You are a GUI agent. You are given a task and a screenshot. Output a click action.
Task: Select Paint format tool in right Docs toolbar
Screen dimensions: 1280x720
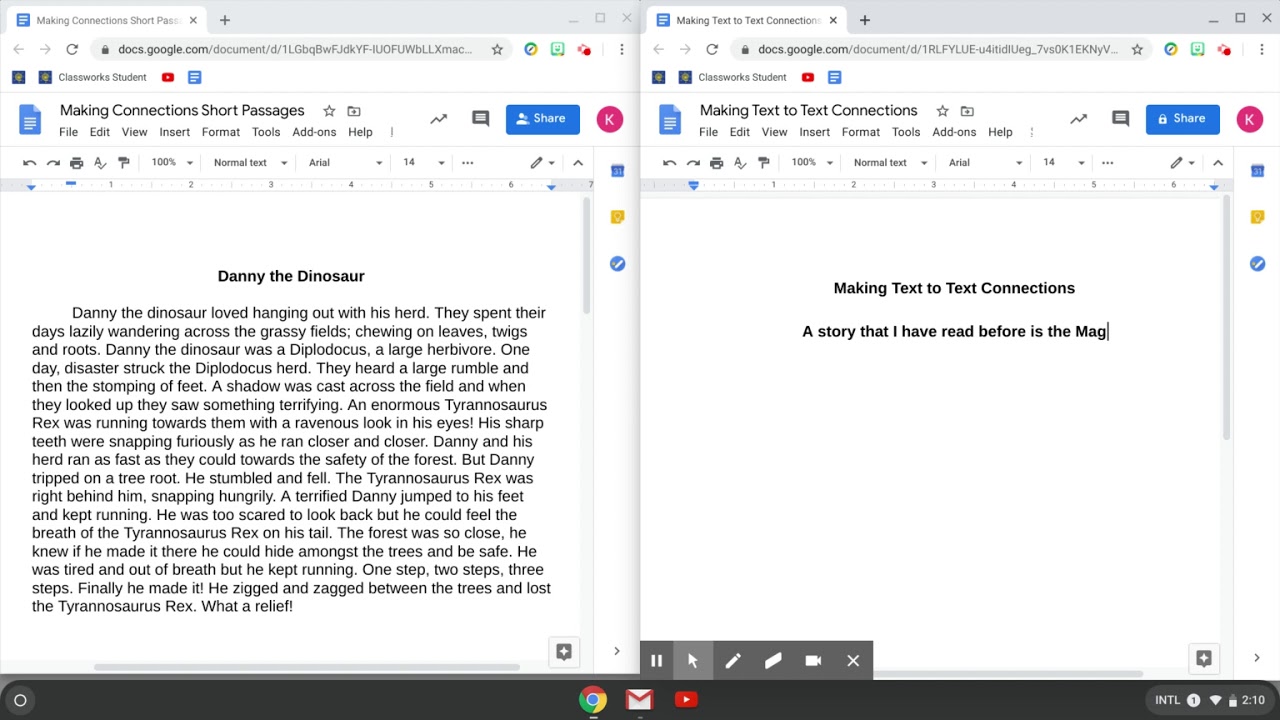coord(764,163)
